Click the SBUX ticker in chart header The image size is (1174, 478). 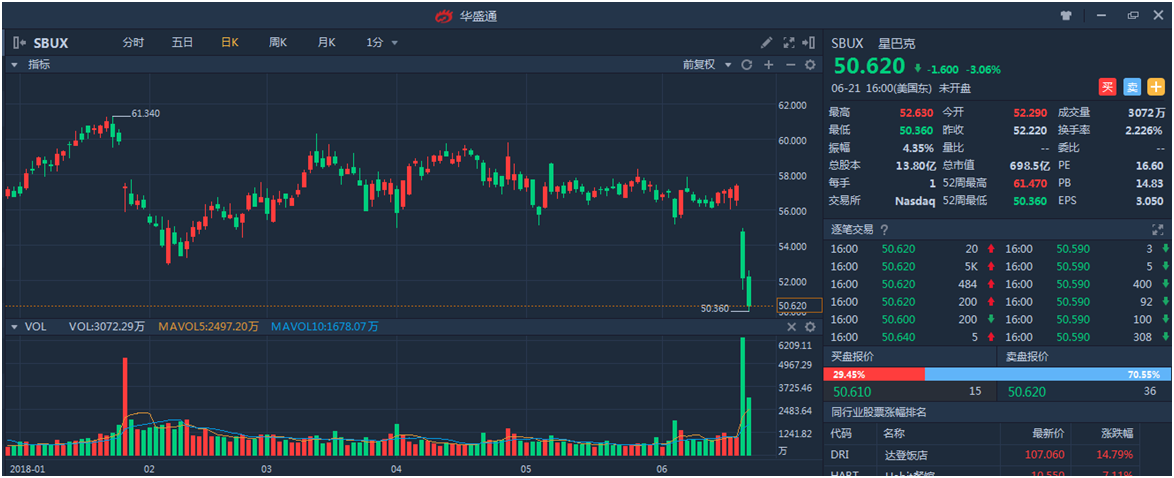[x=51, y=43]
